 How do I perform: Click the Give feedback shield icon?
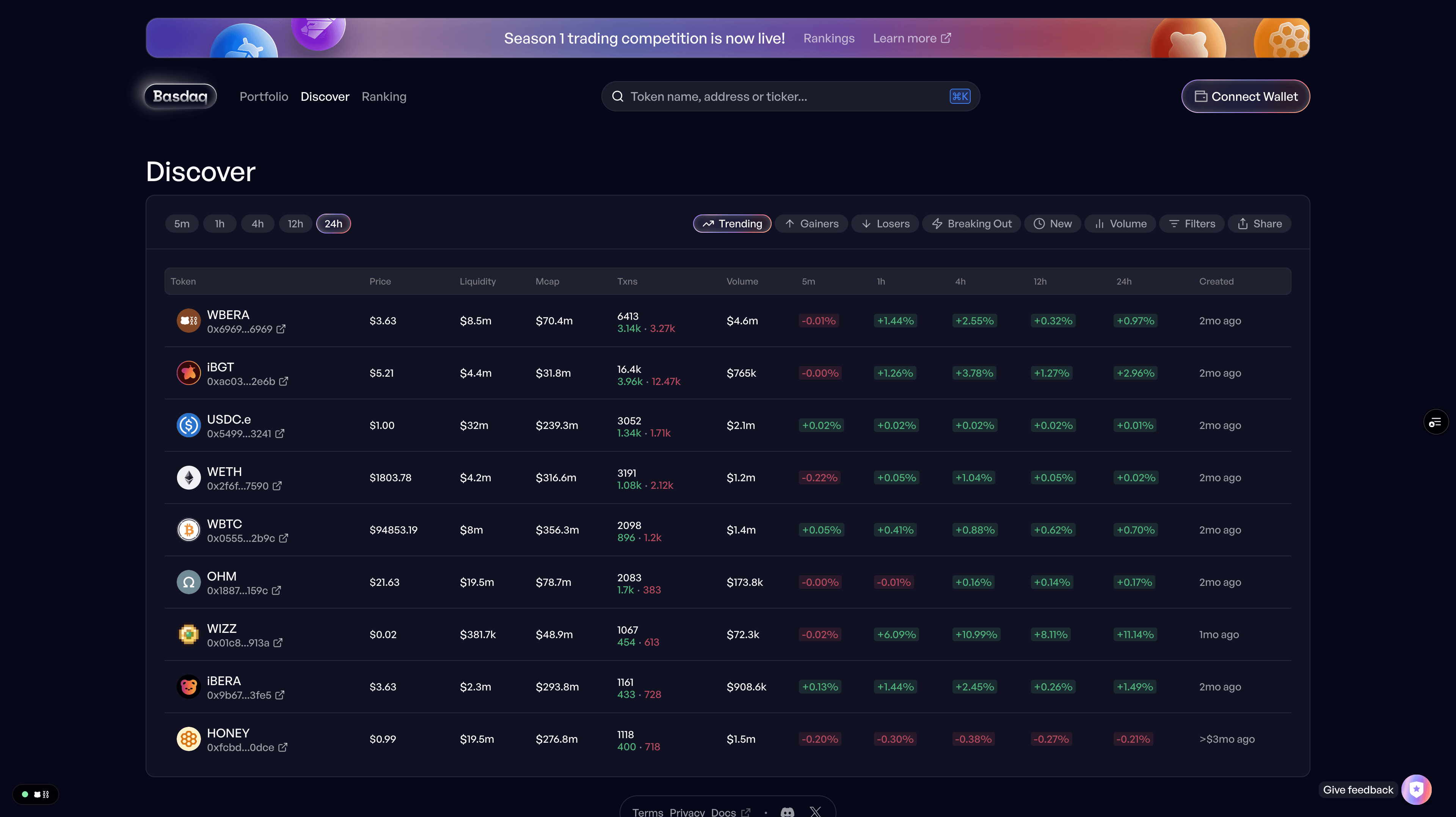coord(1416,789)
